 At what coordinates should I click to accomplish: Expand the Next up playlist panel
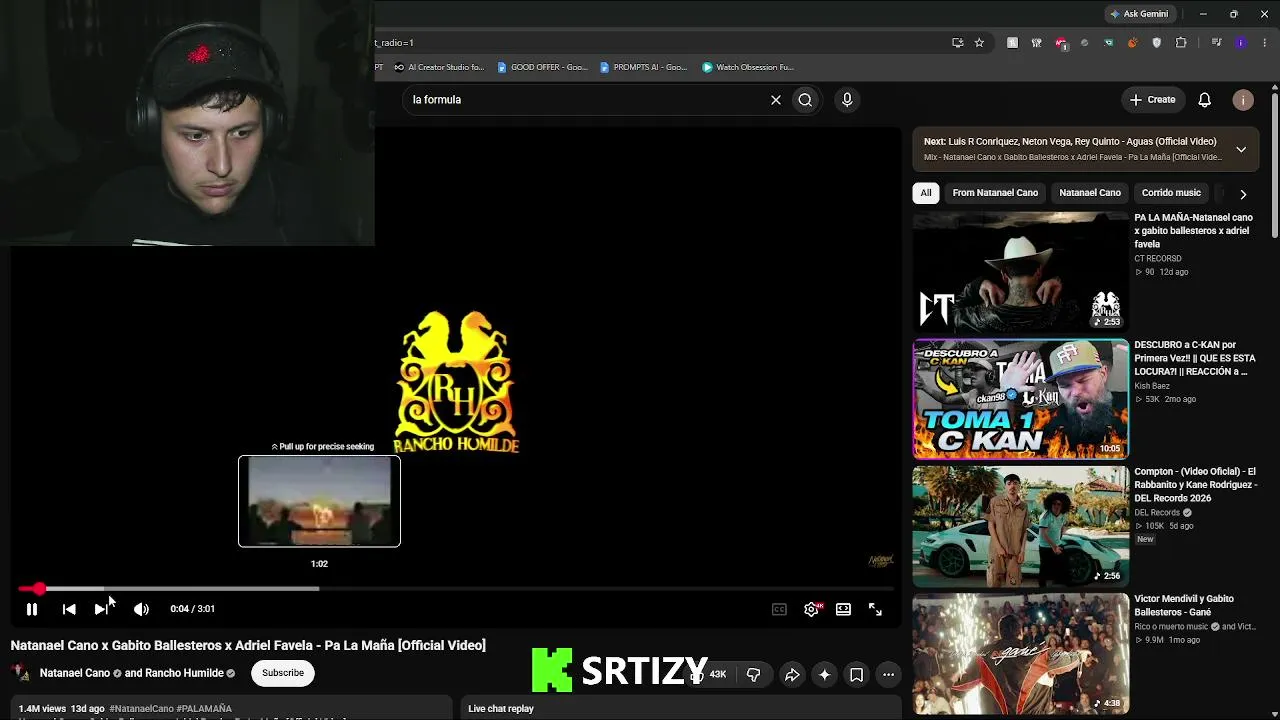[1241, 149]
